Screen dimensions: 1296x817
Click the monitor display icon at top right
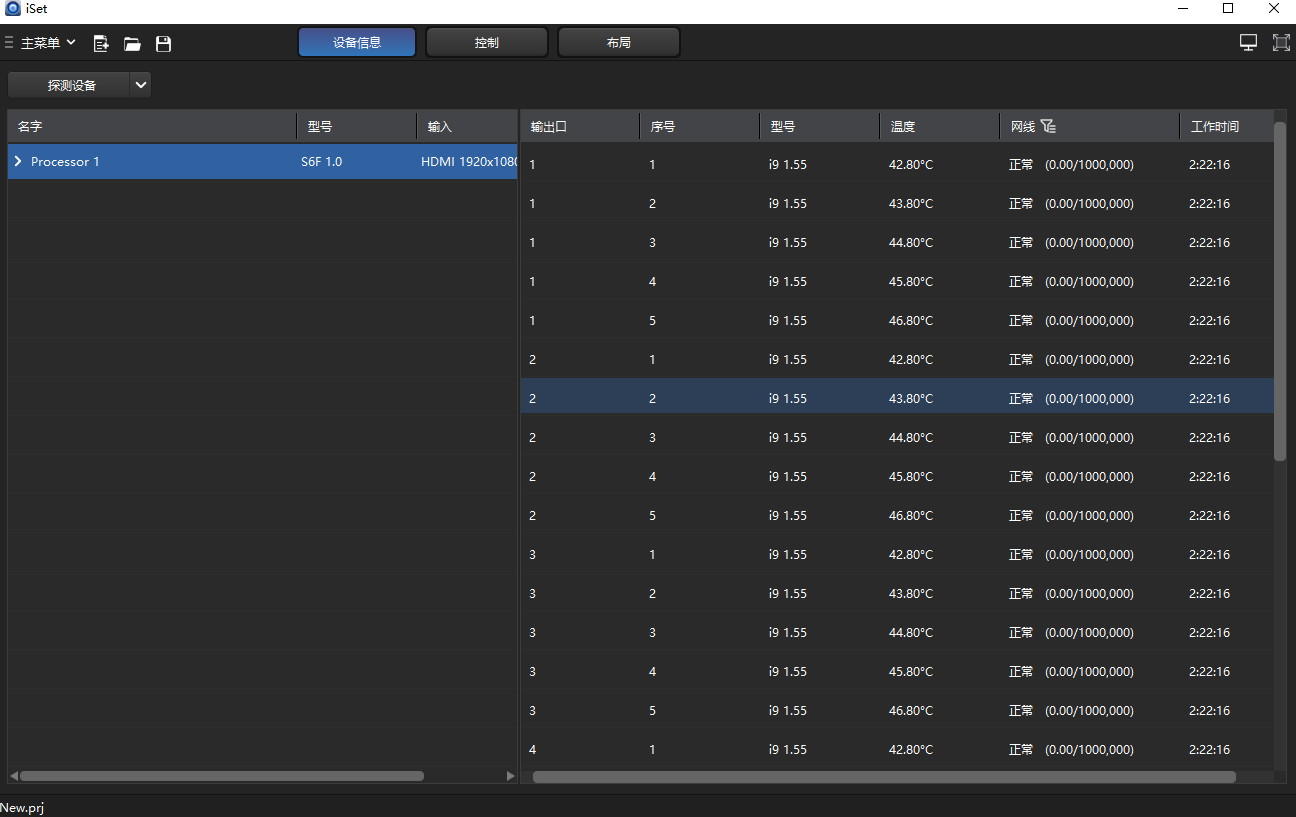point(1248,43)
